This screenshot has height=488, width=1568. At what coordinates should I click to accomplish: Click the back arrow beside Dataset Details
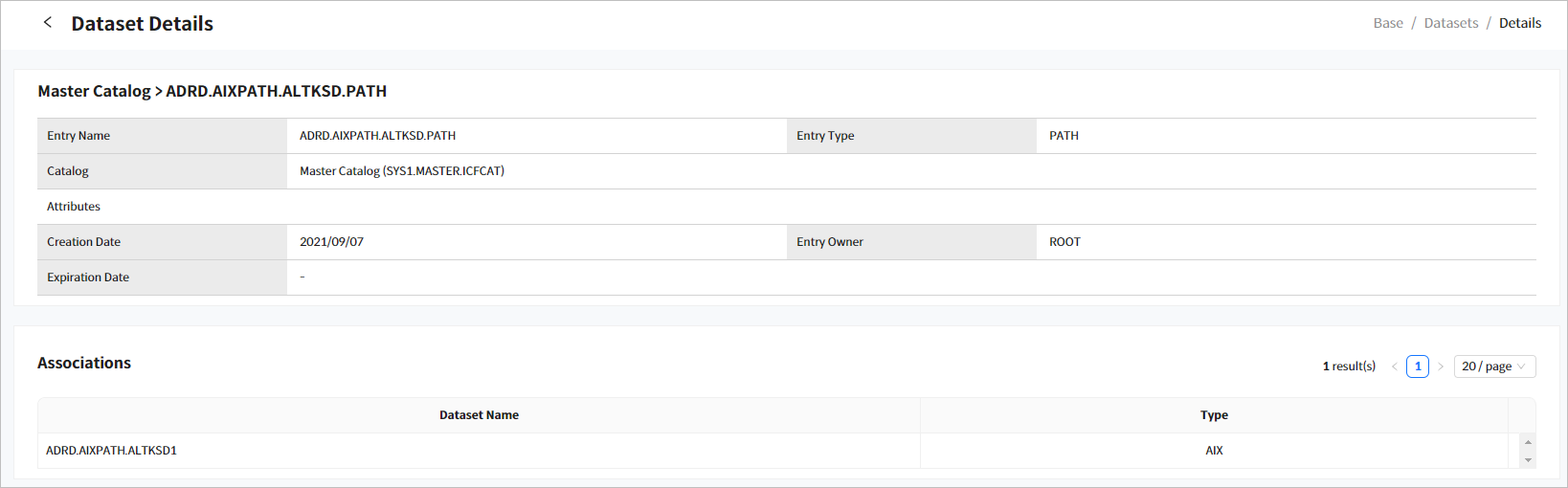48,23
